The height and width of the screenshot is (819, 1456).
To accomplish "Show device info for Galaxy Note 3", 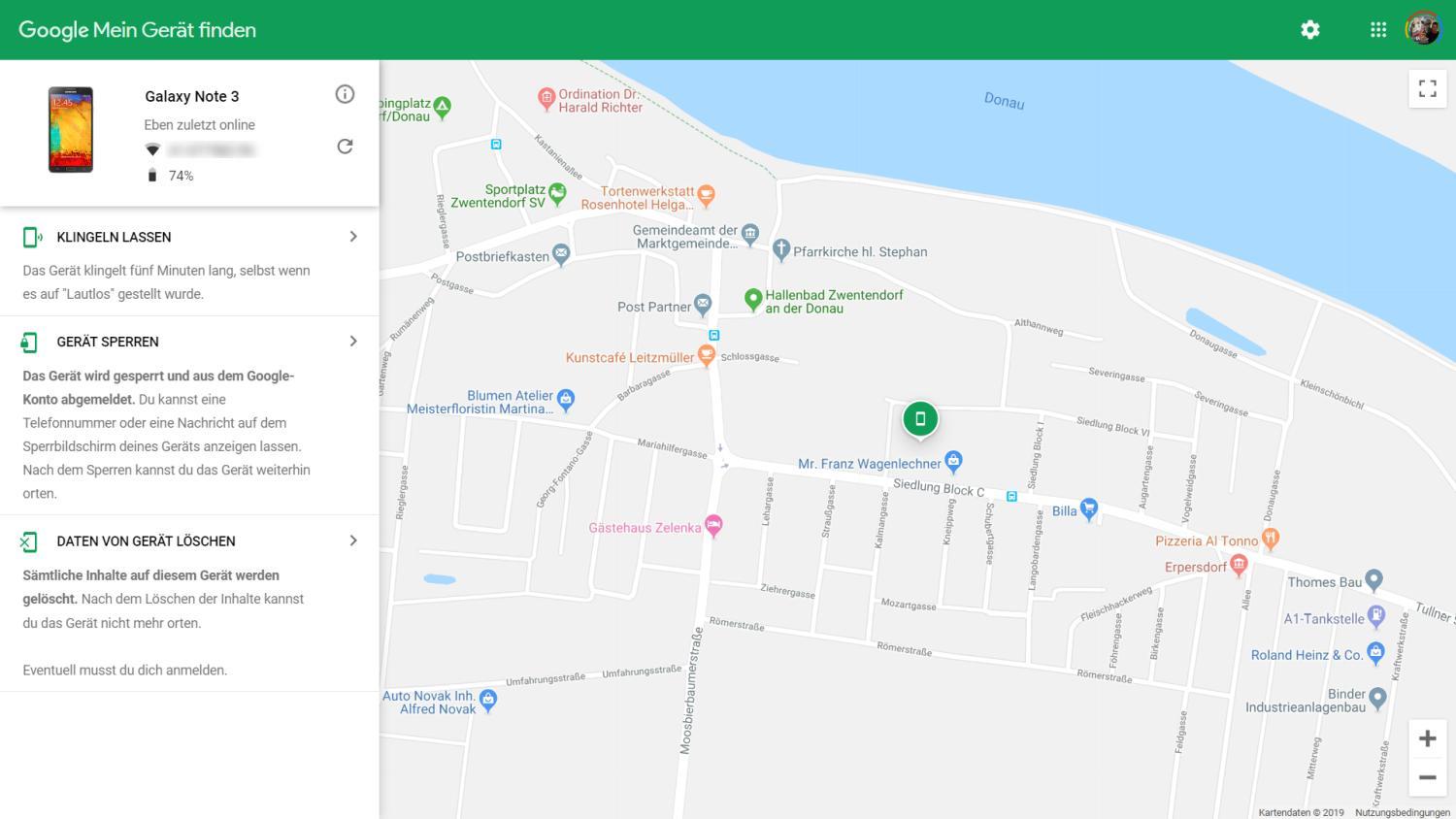I will (x=345, y=94).
